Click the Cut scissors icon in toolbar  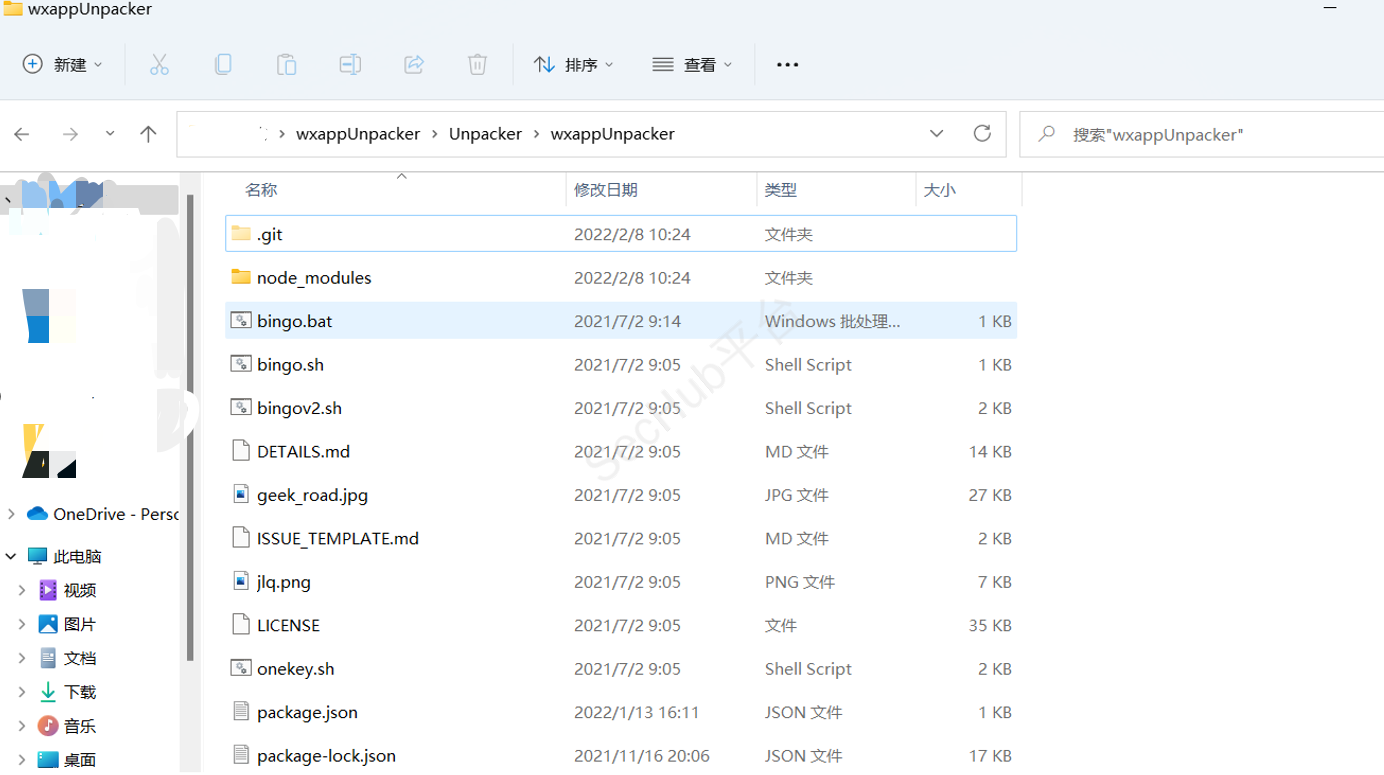tap(159, 65)
